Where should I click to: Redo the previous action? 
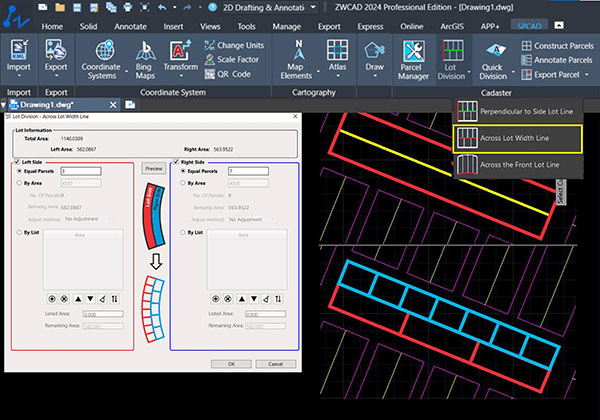click(x=187, y=7)
